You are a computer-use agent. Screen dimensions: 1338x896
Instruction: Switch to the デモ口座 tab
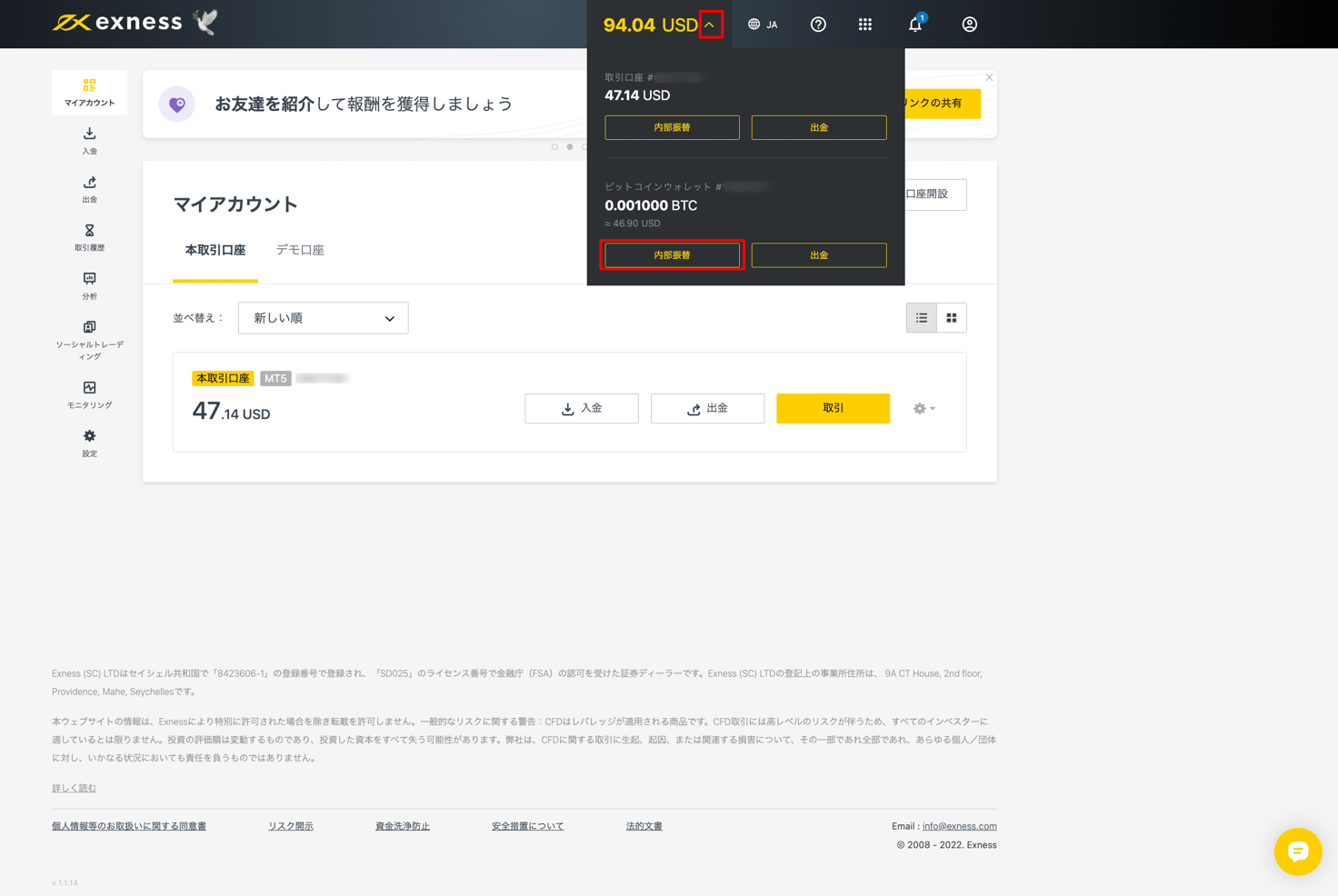point(300,250)
